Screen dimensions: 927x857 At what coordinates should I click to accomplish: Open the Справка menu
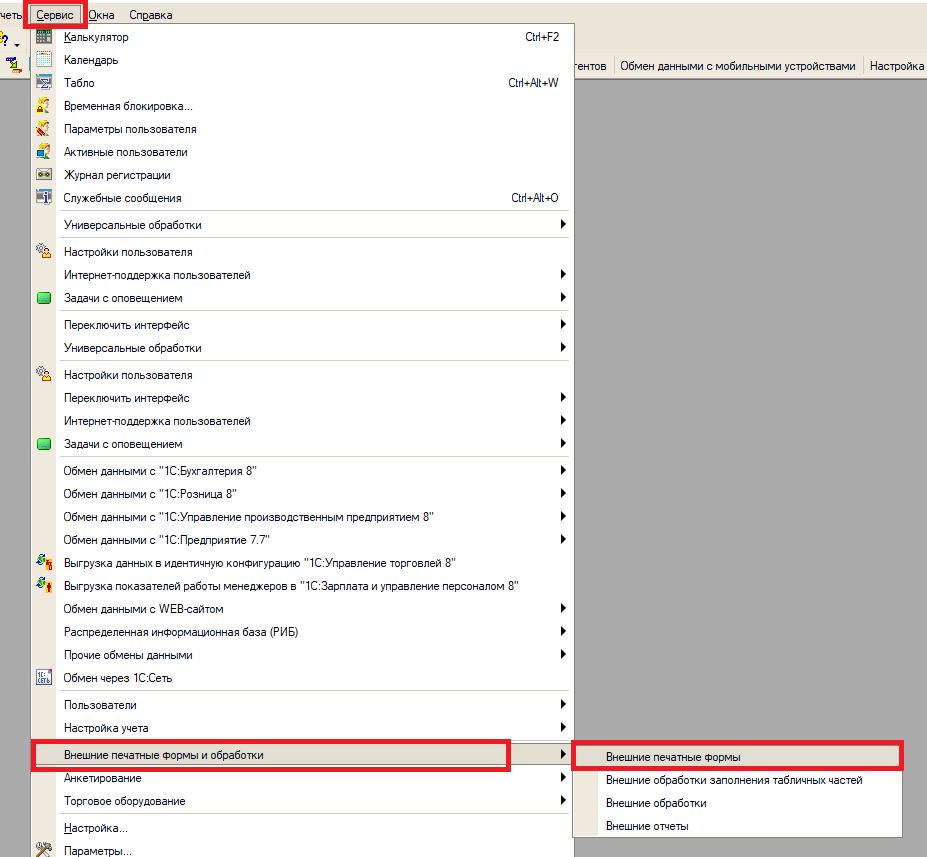(151, 15)
